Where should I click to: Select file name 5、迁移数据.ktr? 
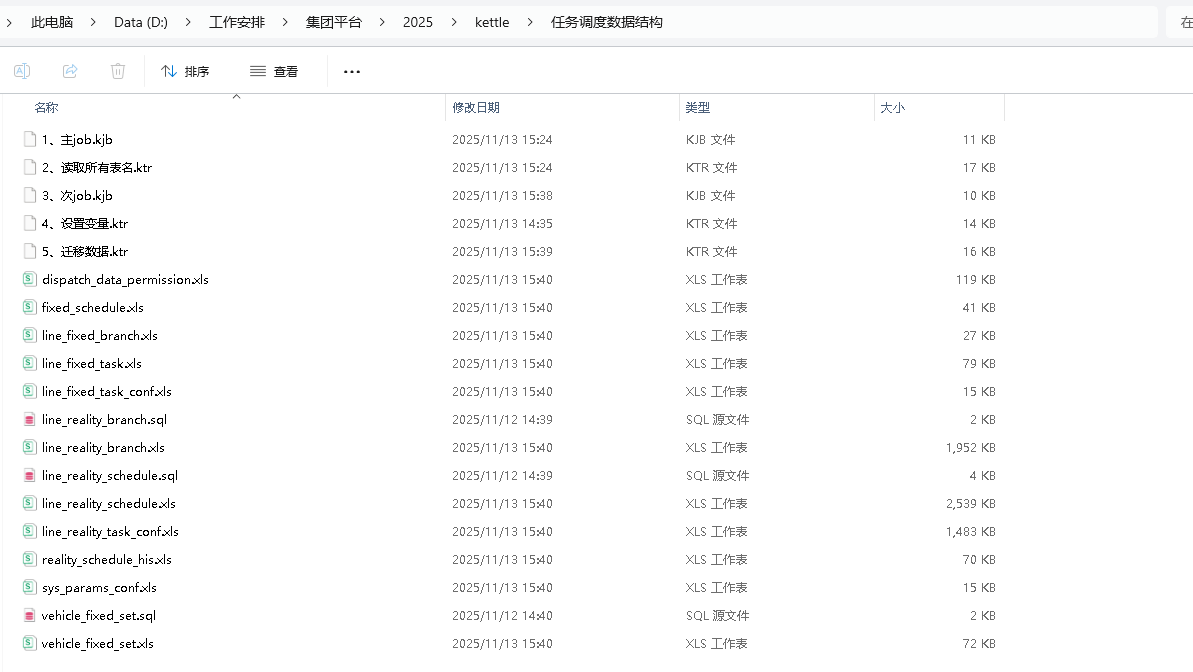coord(84,251)
